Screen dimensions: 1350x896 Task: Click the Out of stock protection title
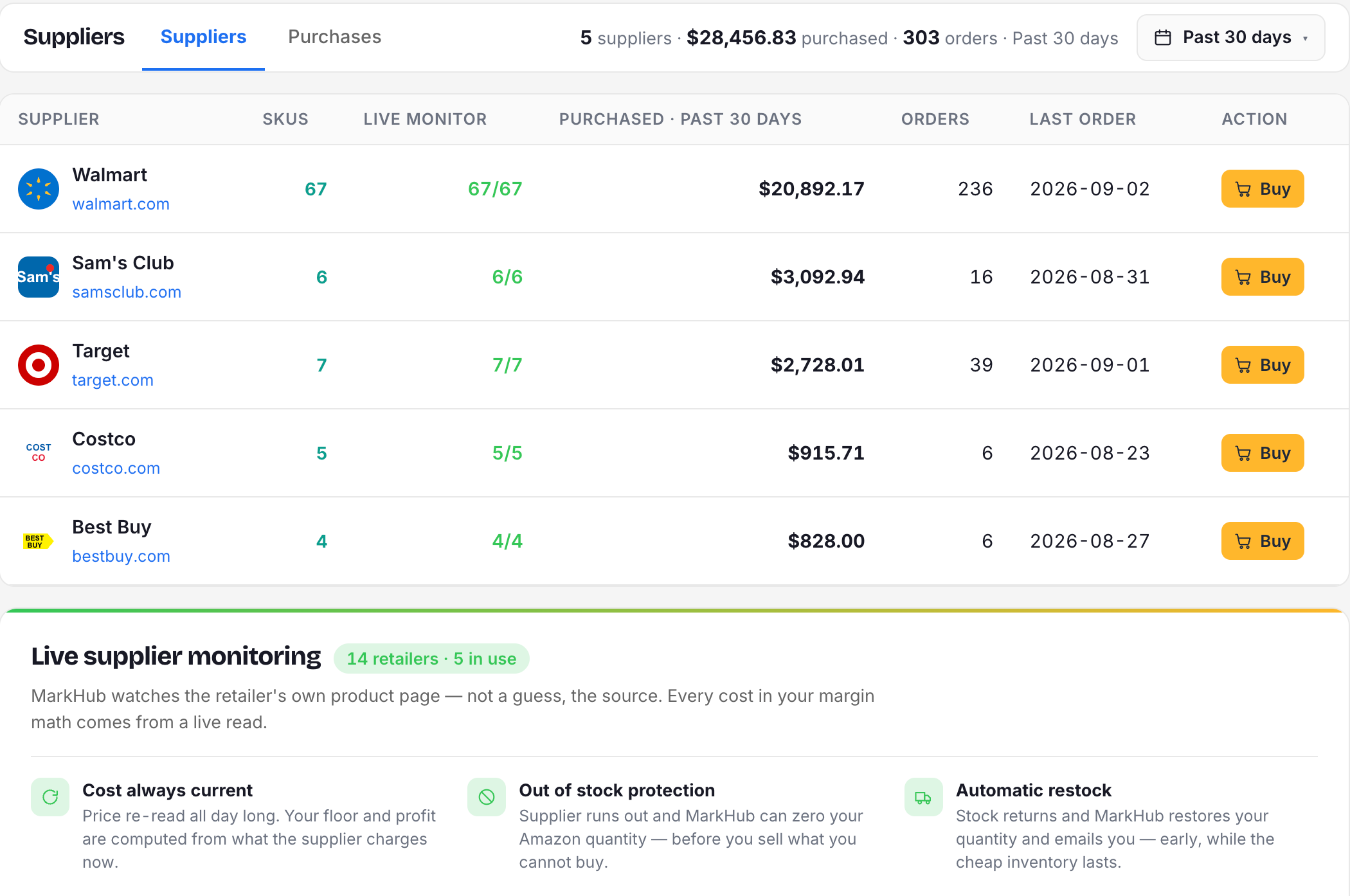(617, 790)
